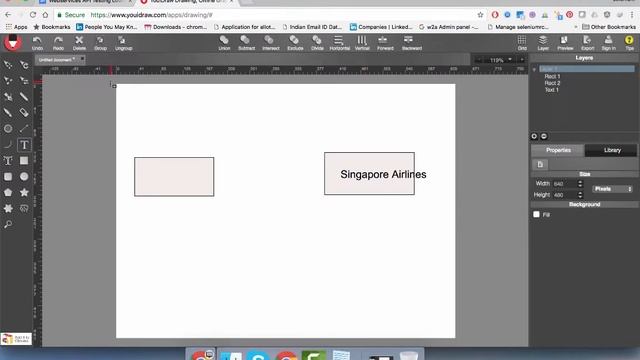Select the ring circle tool
640x360 pixels.
point(8,129)
